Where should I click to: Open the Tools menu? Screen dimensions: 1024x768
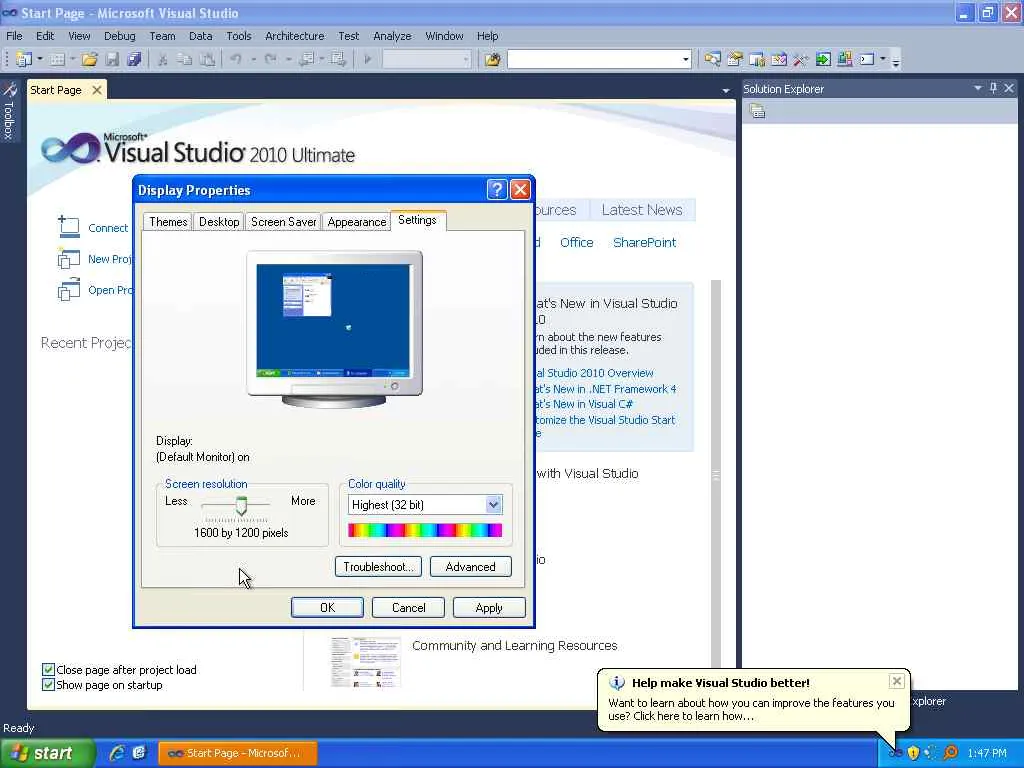pos(238,36)
